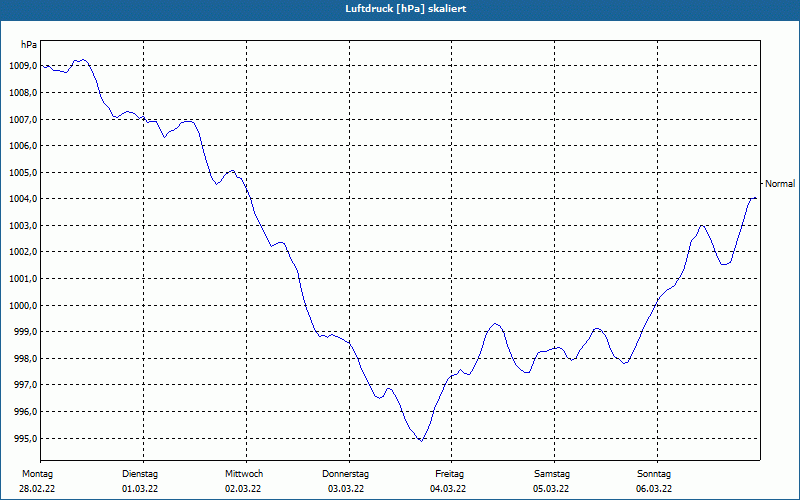Select the 'hPa' axis unit label
Viewport: 800px width, 500px height.
point(29,45)
